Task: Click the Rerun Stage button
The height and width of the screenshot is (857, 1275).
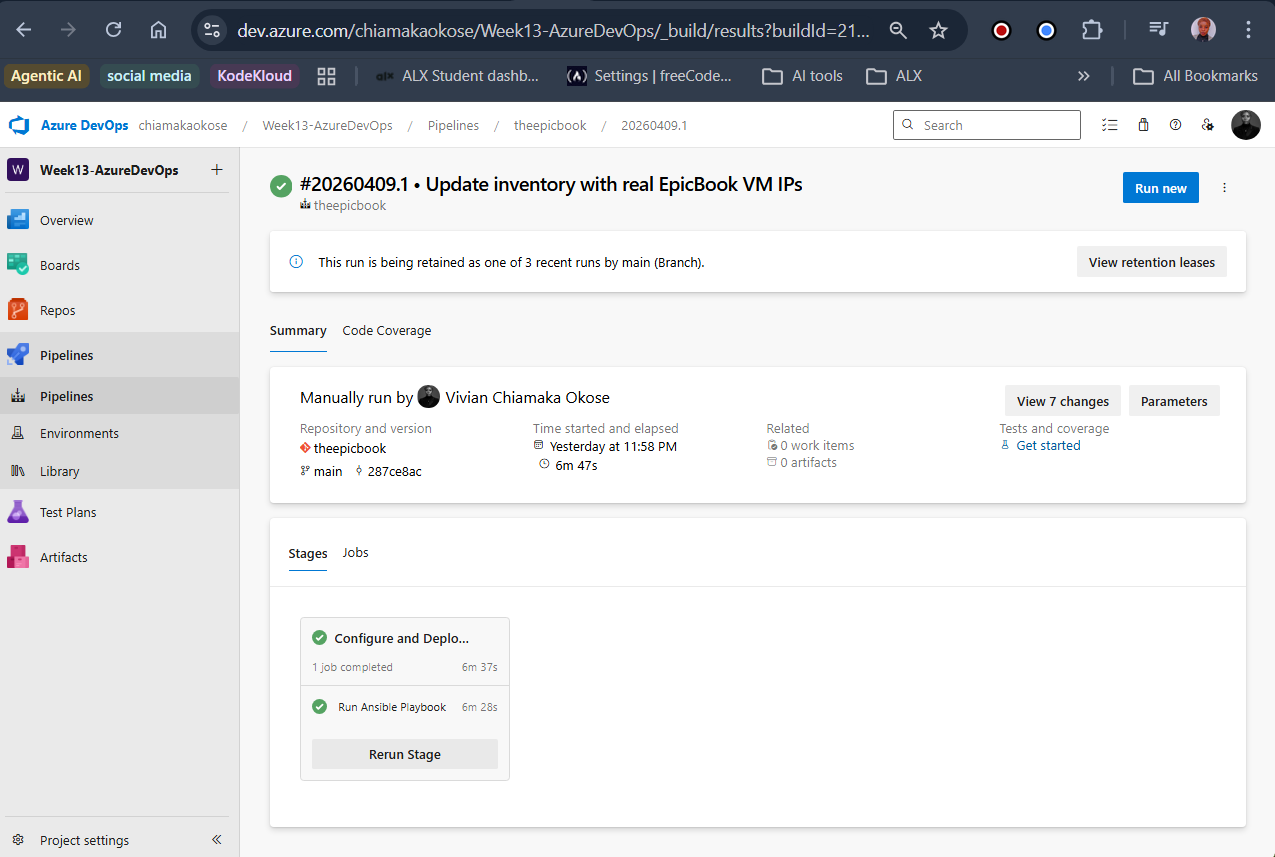Action: tap(405, 754)
